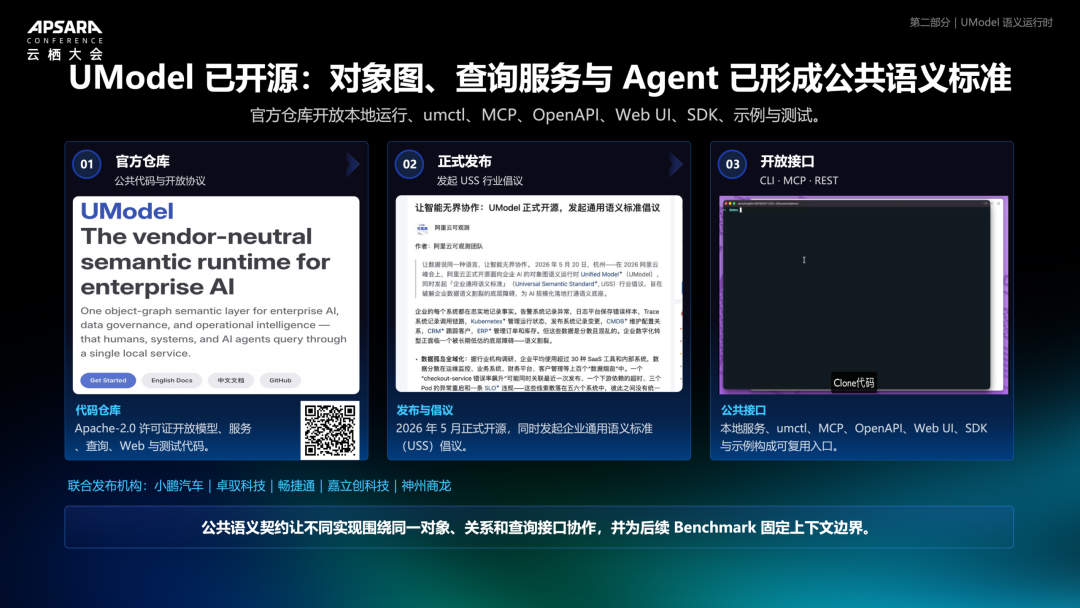Click the 01 number badge
This screenshot has height=608, width=1080.
pyautogui.click(x=87, y=164)
